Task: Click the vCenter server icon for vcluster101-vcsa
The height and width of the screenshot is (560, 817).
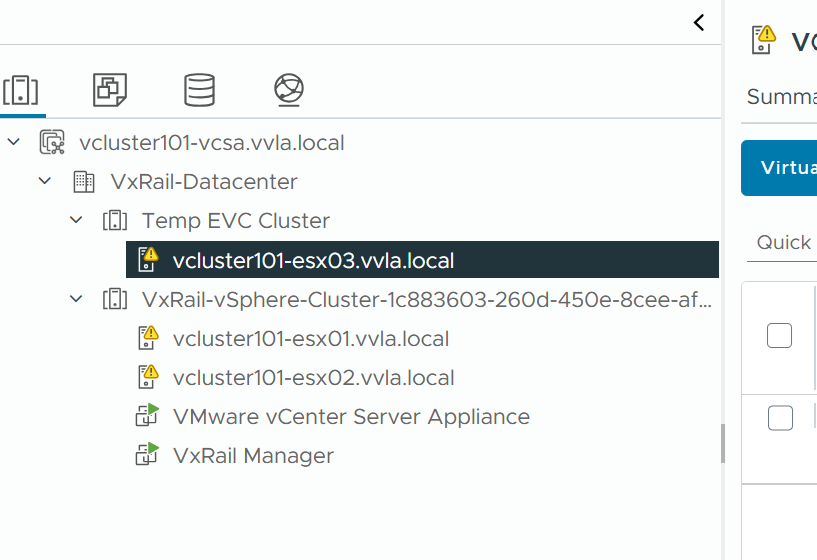Action: (52, 143)
